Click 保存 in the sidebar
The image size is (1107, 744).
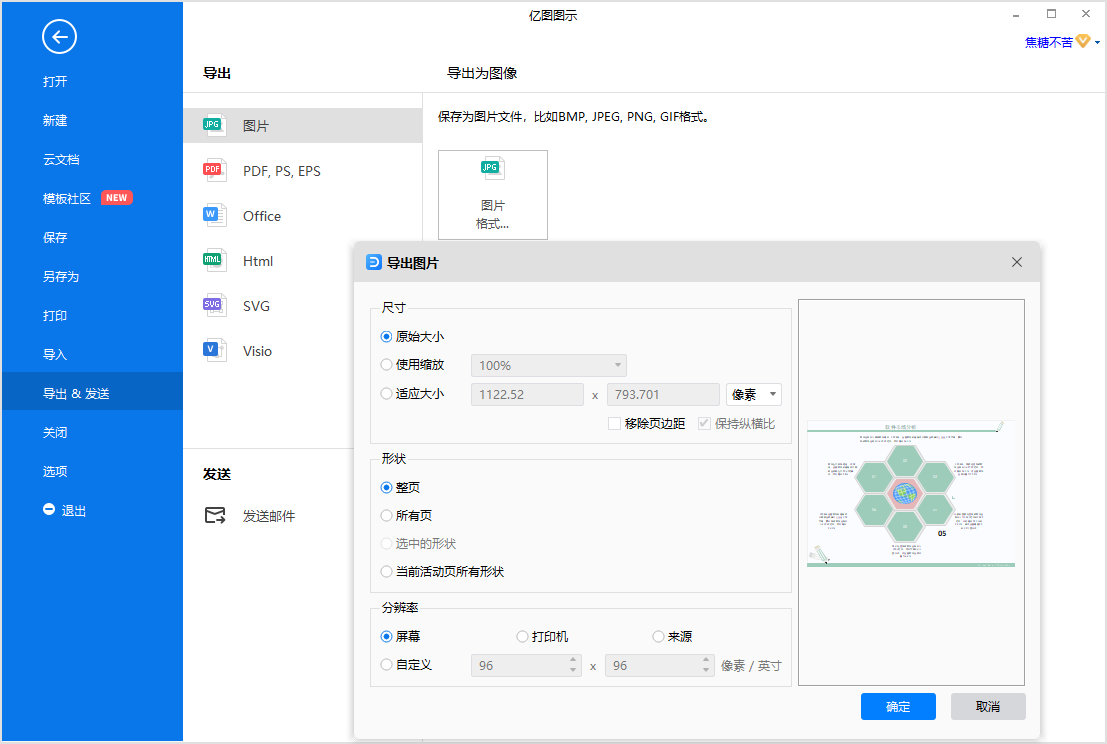click(55, 238)
